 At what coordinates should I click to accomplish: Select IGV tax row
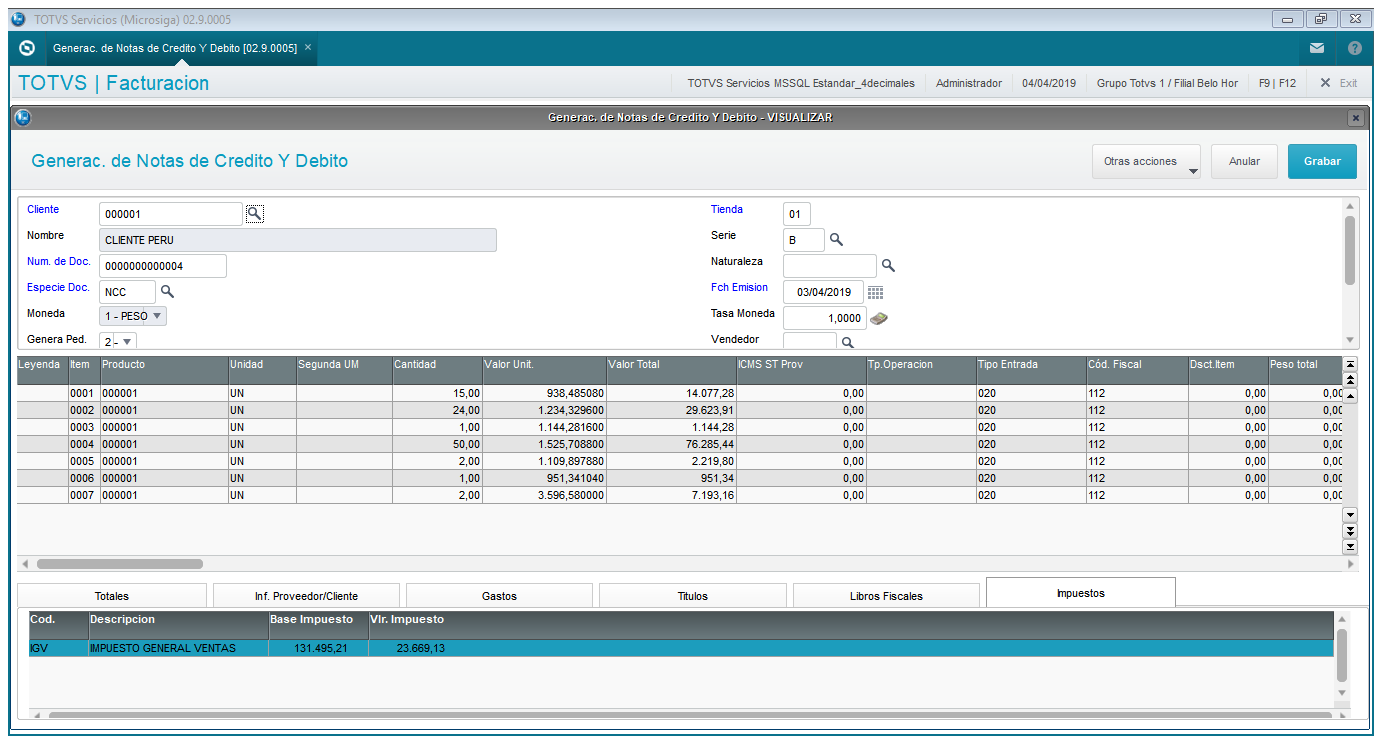point(681,648)
